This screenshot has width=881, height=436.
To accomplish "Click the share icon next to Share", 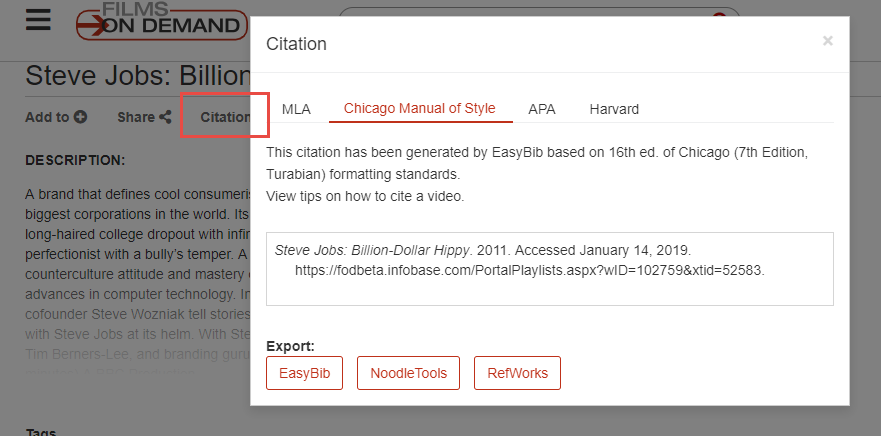I will (165, 117).
